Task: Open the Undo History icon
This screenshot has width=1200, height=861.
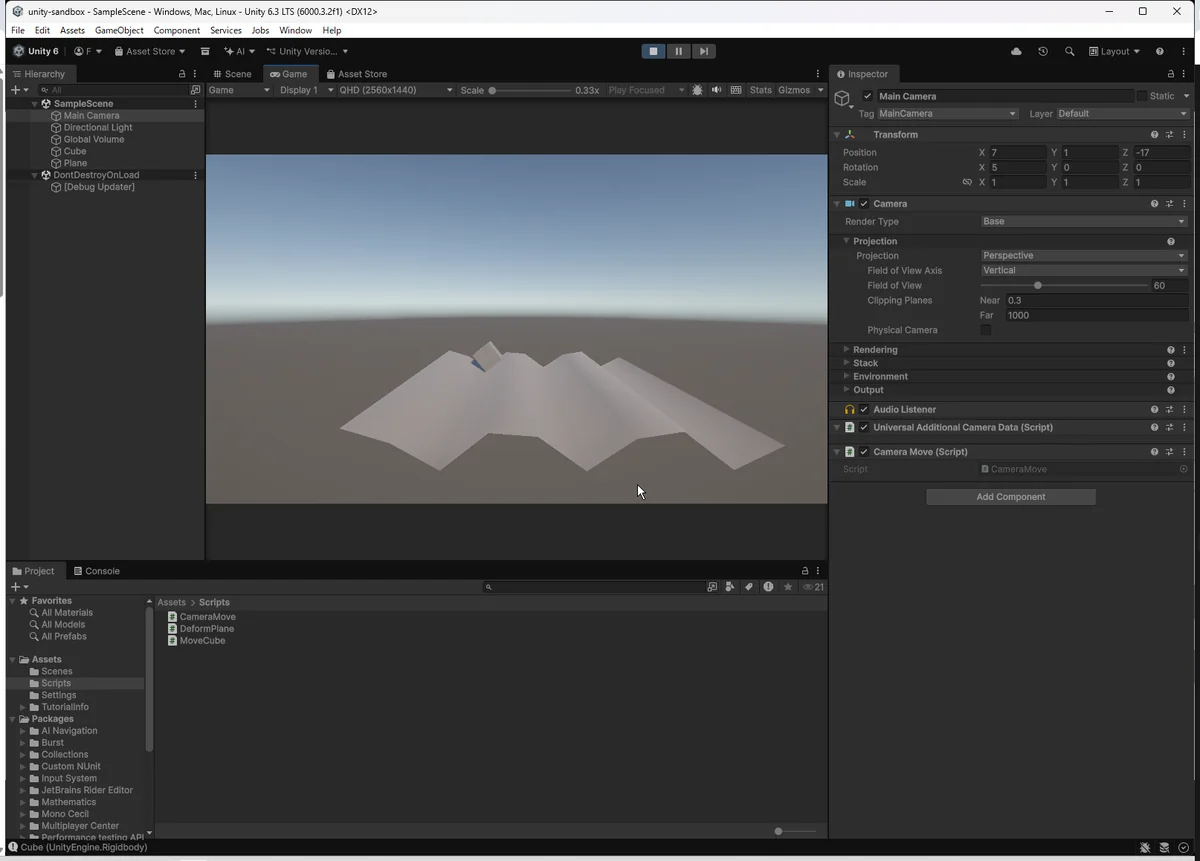Action: coord(1043,51)
